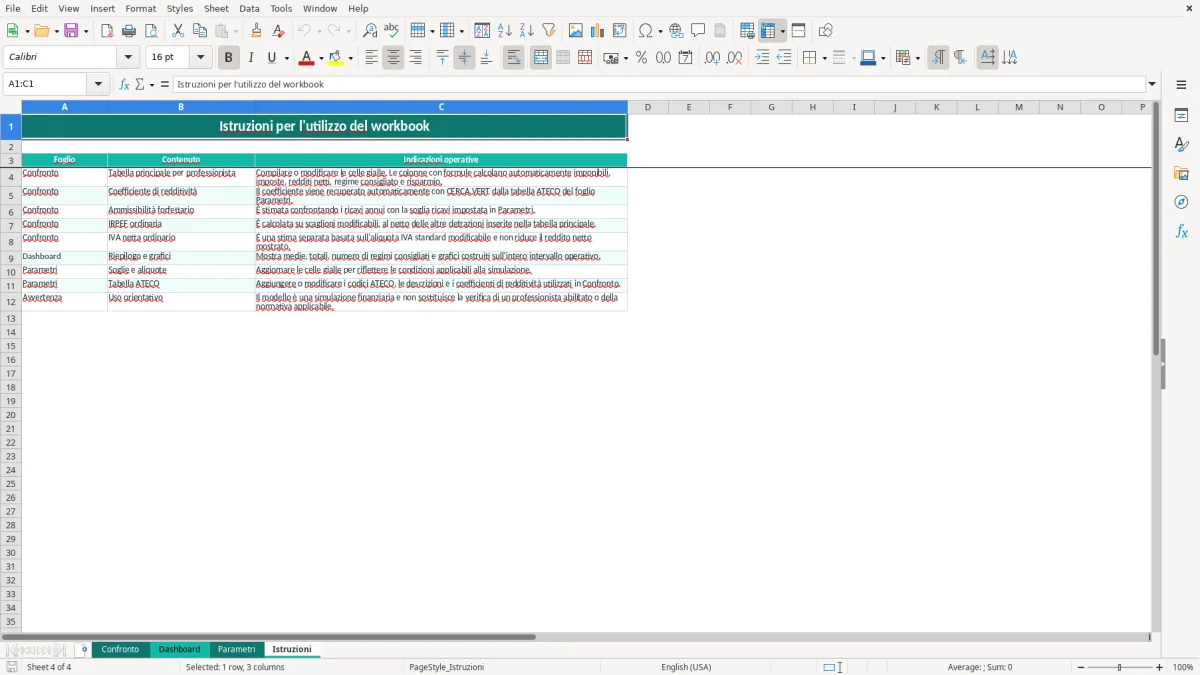Toggle wrap text in cells
The image size is (1200, 675).
[x=514, y=58]
